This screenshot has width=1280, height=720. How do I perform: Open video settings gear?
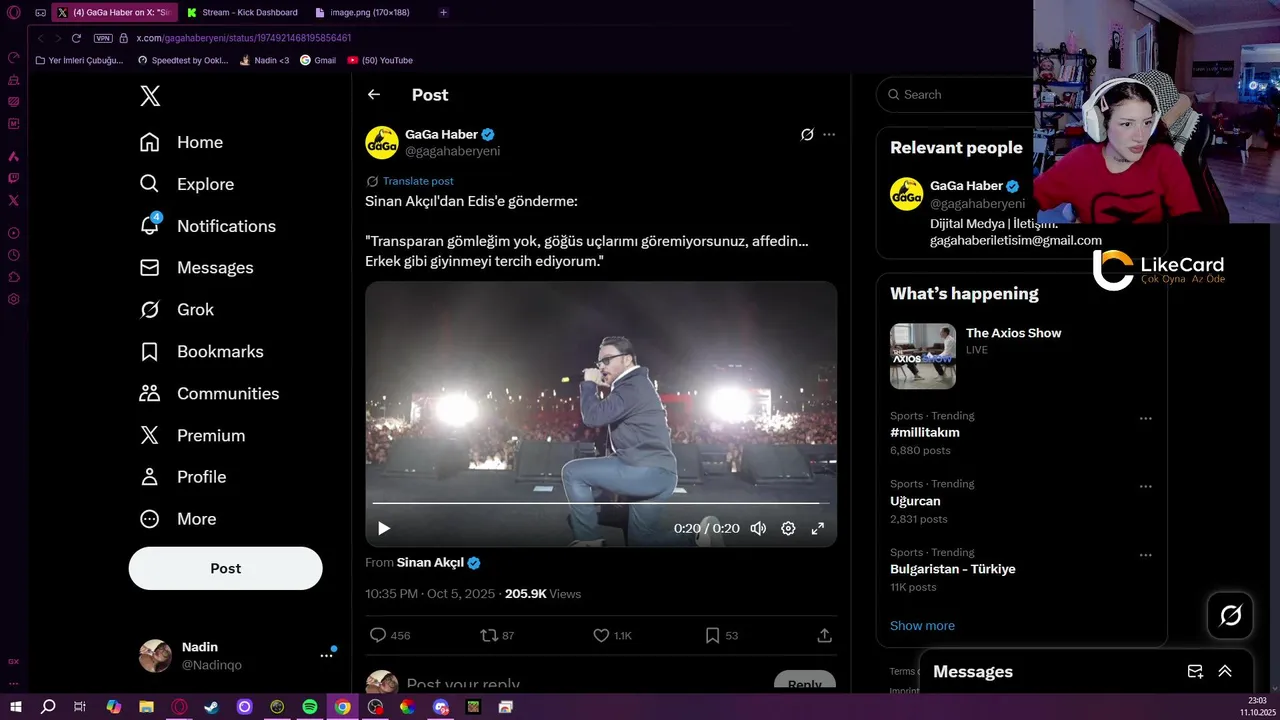click(788, 528)
